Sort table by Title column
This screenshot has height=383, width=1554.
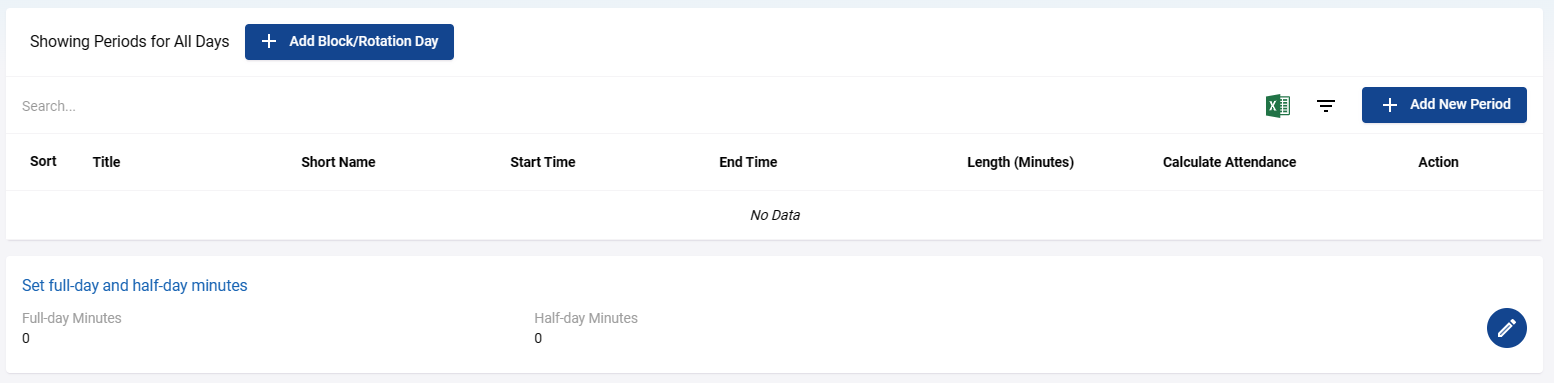106,162
